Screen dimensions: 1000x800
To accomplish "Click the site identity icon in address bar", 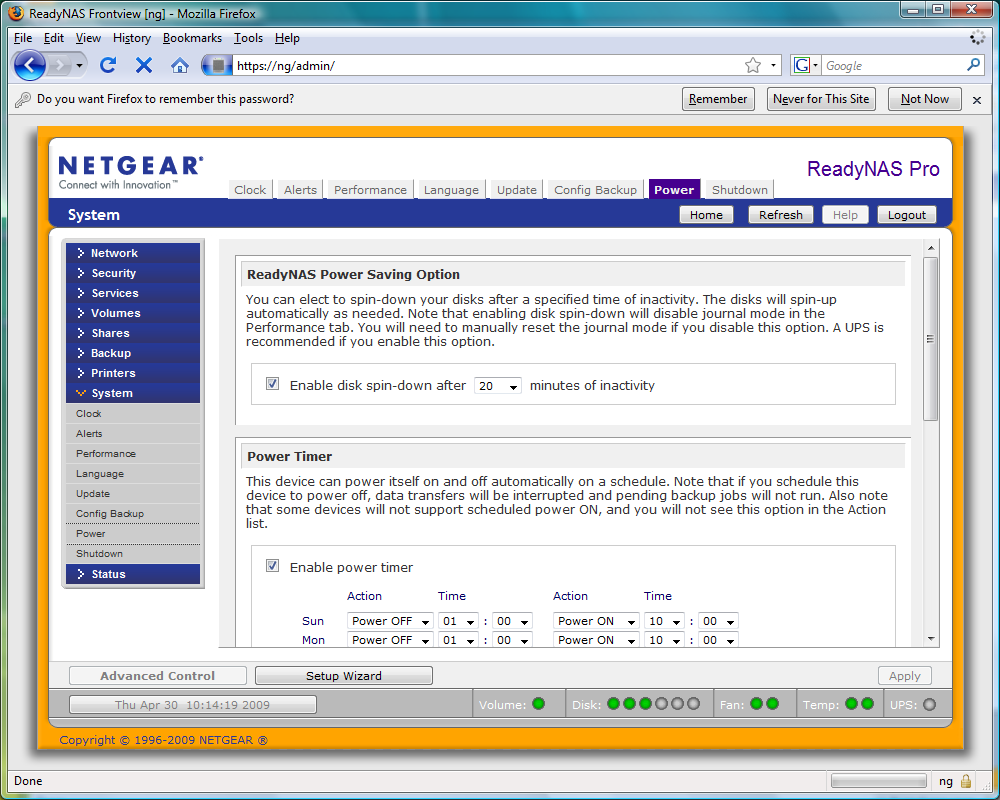I will (x=218, y=65).
